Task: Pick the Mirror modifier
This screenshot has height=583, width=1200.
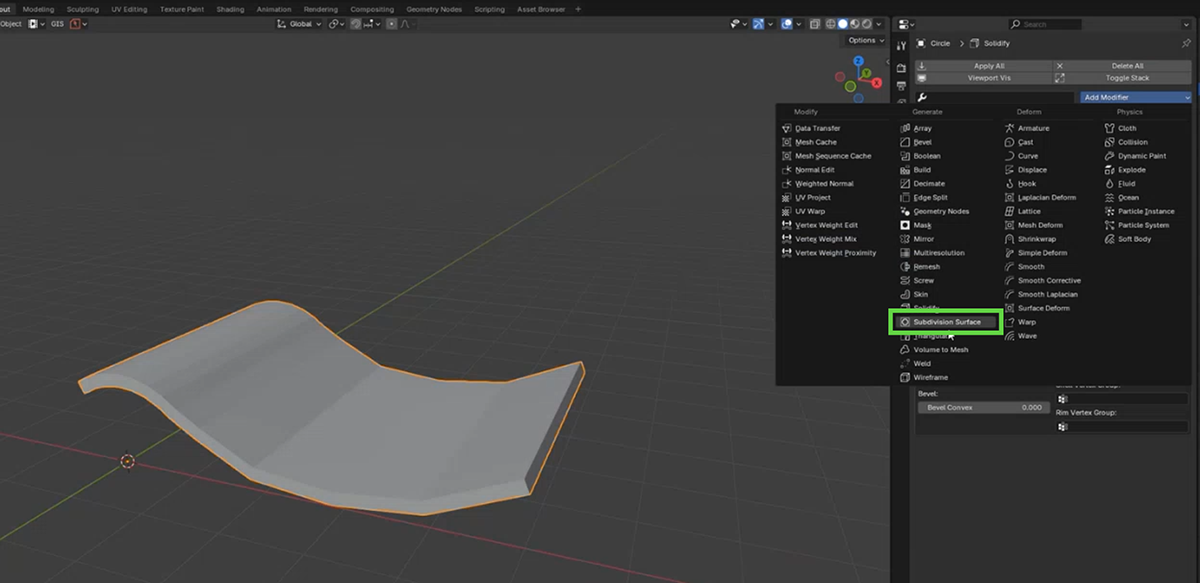Action: point(917,239)
